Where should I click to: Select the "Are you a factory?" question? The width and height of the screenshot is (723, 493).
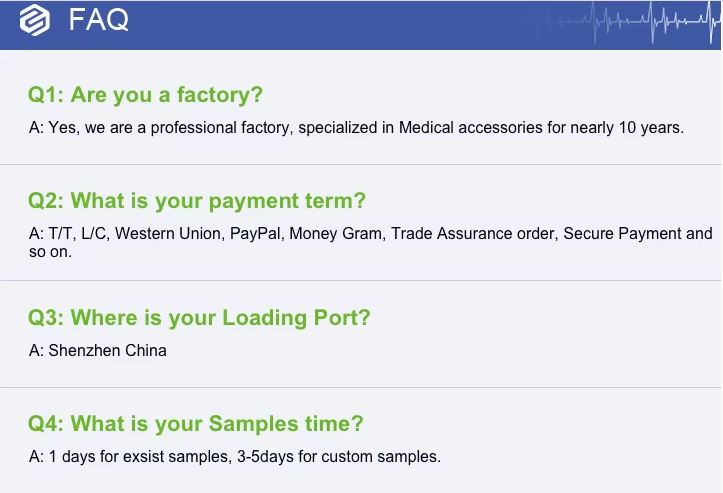[146, 95]
